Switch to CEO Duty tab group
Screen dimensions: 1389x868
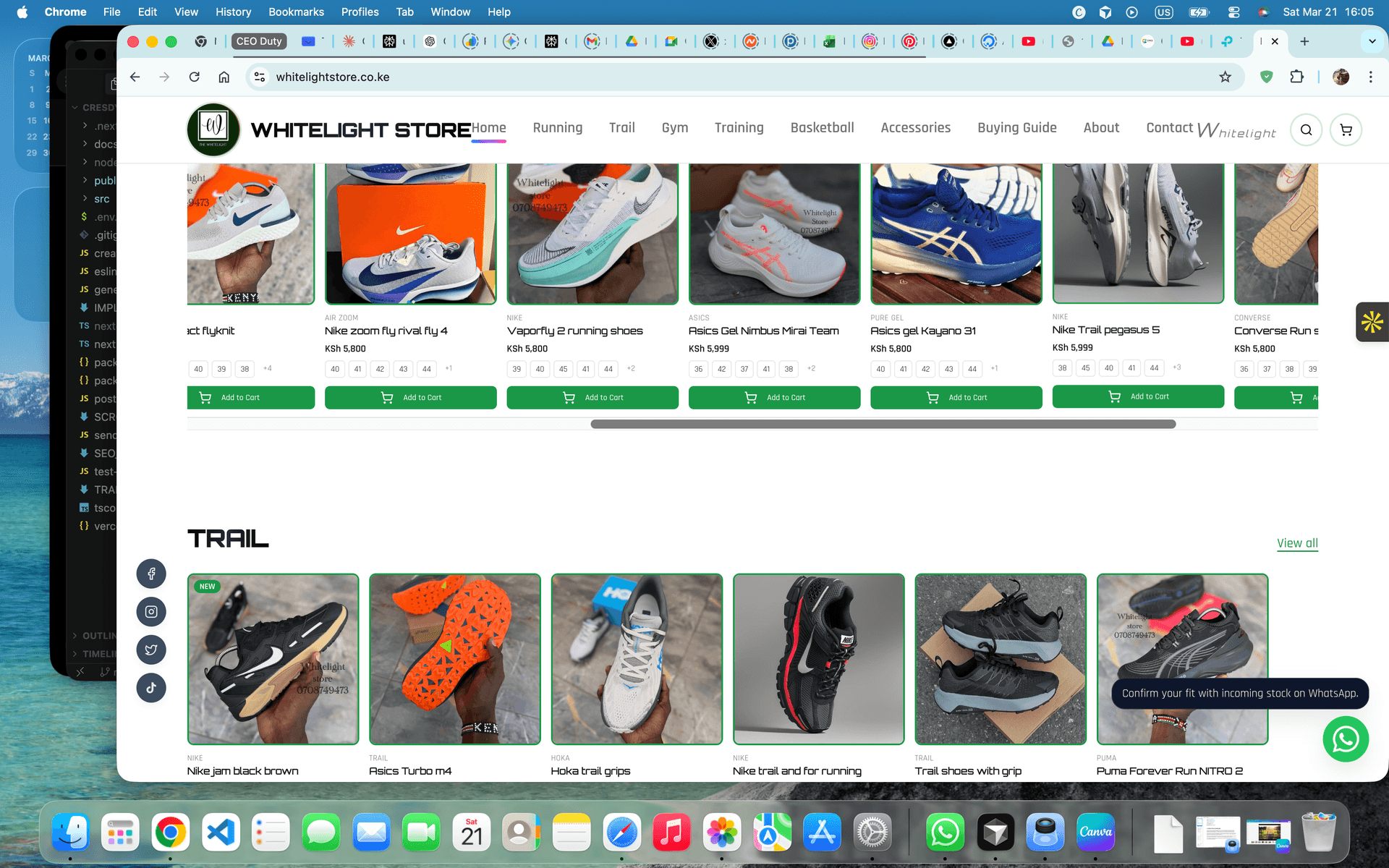259,41
